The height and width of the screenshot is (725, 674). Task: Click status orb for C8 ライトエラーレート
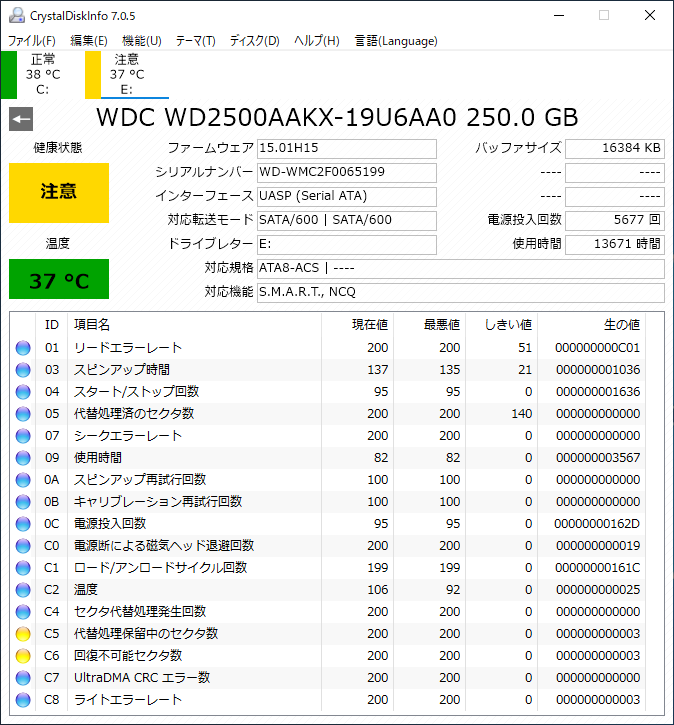pyautogui.click(x=23, y=700)
